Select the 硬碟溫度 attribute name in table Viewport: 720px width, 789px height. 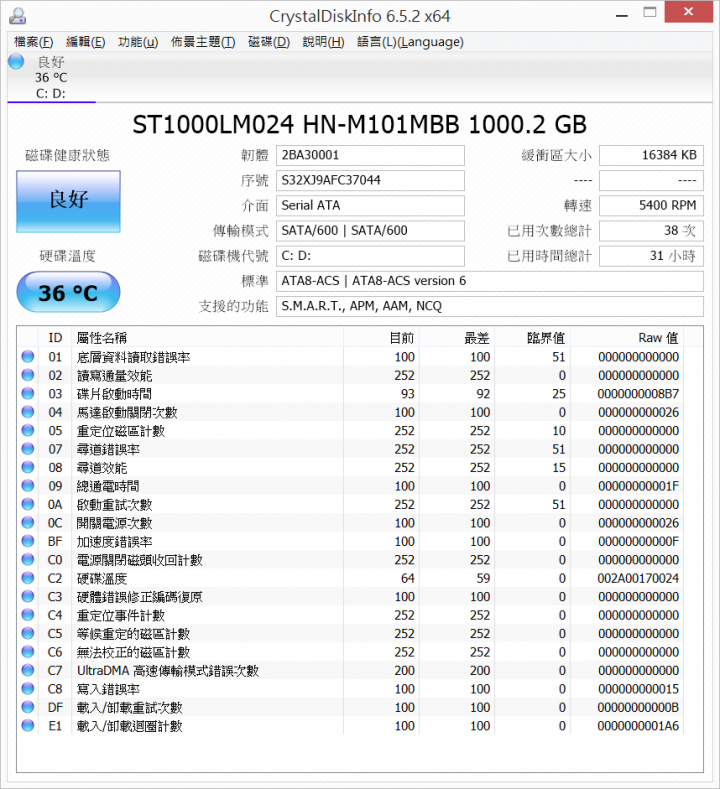(x=102, y=579)
